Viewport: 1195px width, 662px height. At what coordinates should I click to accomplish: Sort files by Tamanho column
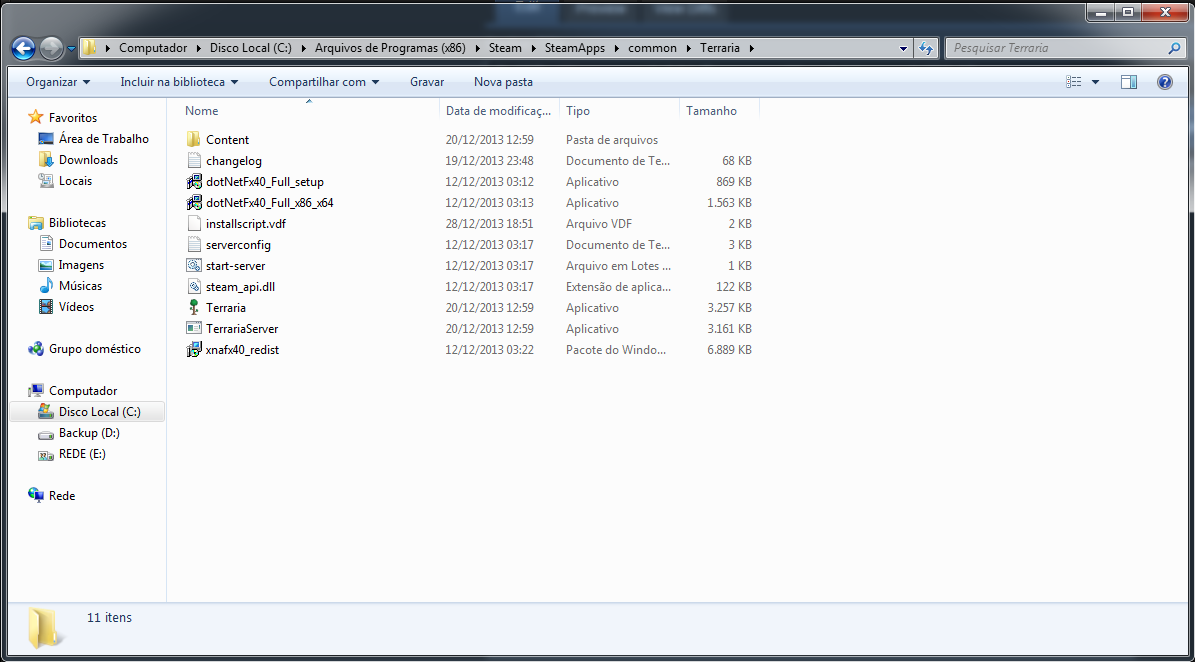coord(719,110)
